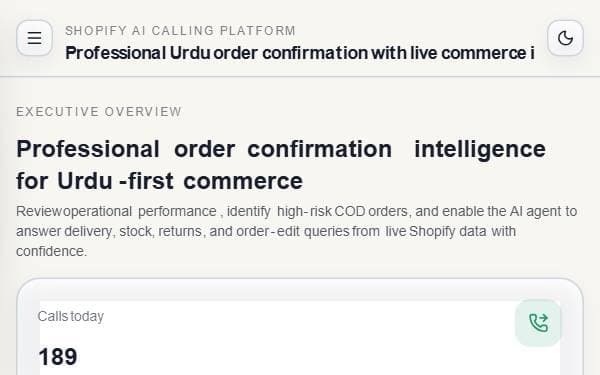Screen dimensions: 600x375
Task: Click heading 'Professional order confirmation intelligence'
Action: click(x=281, y=149)
